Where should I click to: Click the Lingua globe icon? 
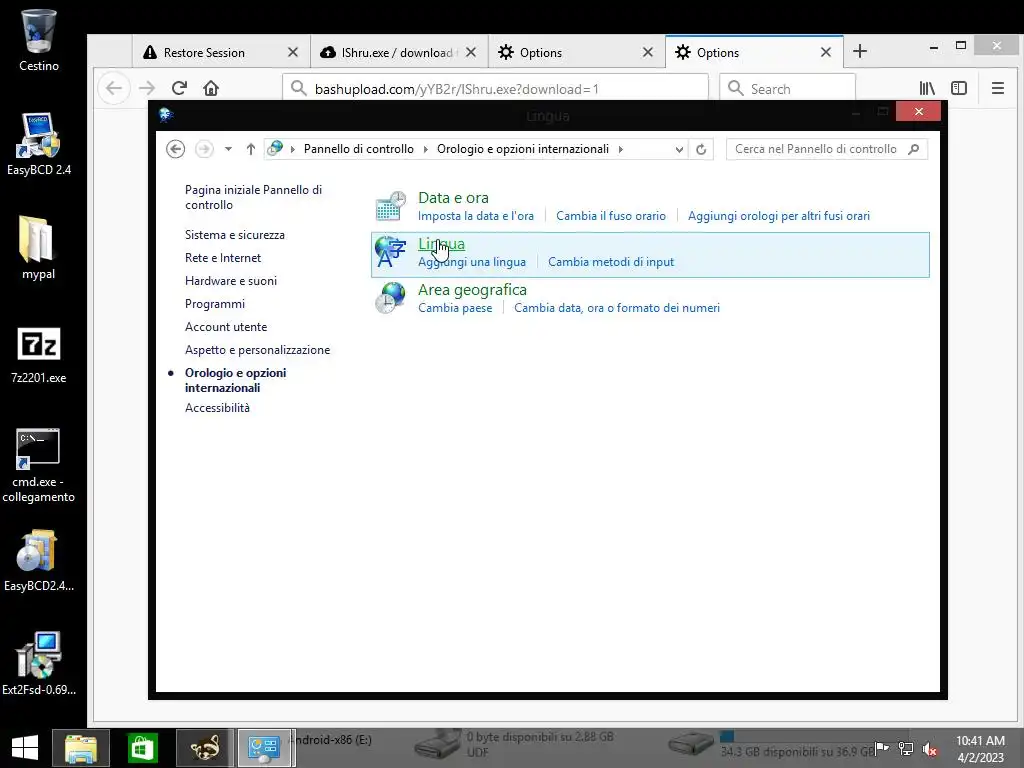(x=391, y=252)
